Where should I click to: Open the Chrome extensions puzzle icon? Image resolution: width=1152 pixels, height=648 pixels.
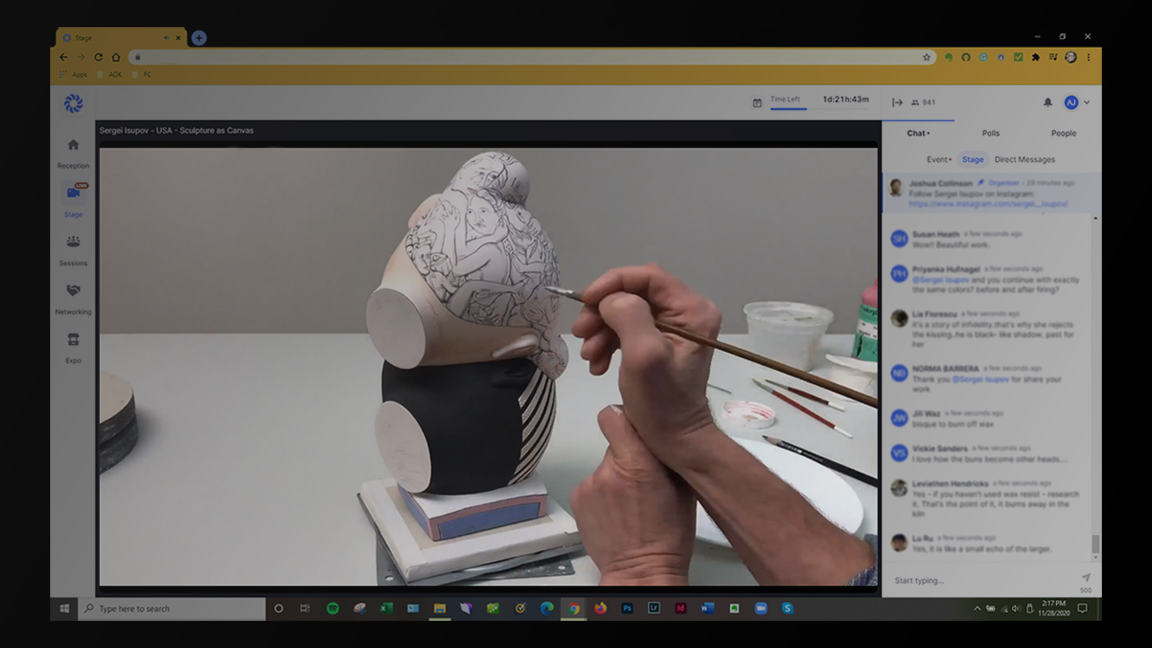(1035, 57)
